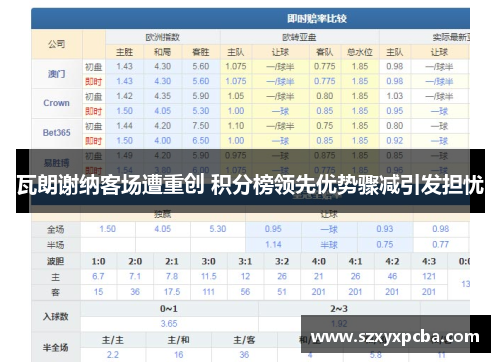
Task: Click the 公司 column header
Action: [x=56, y=44]
